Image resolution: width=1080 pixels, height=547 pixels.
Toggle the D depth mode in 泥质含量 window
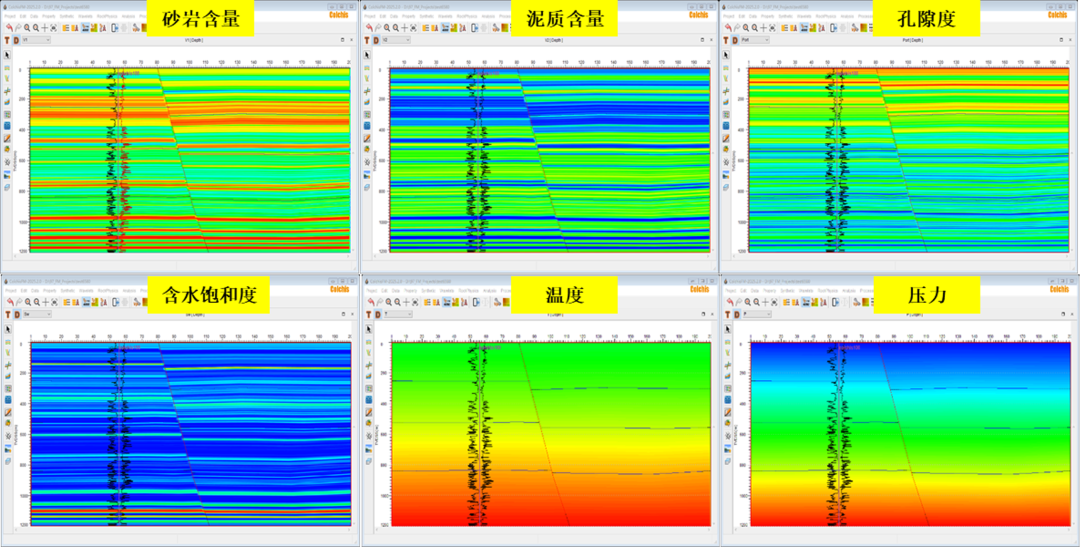pos(375,40)
